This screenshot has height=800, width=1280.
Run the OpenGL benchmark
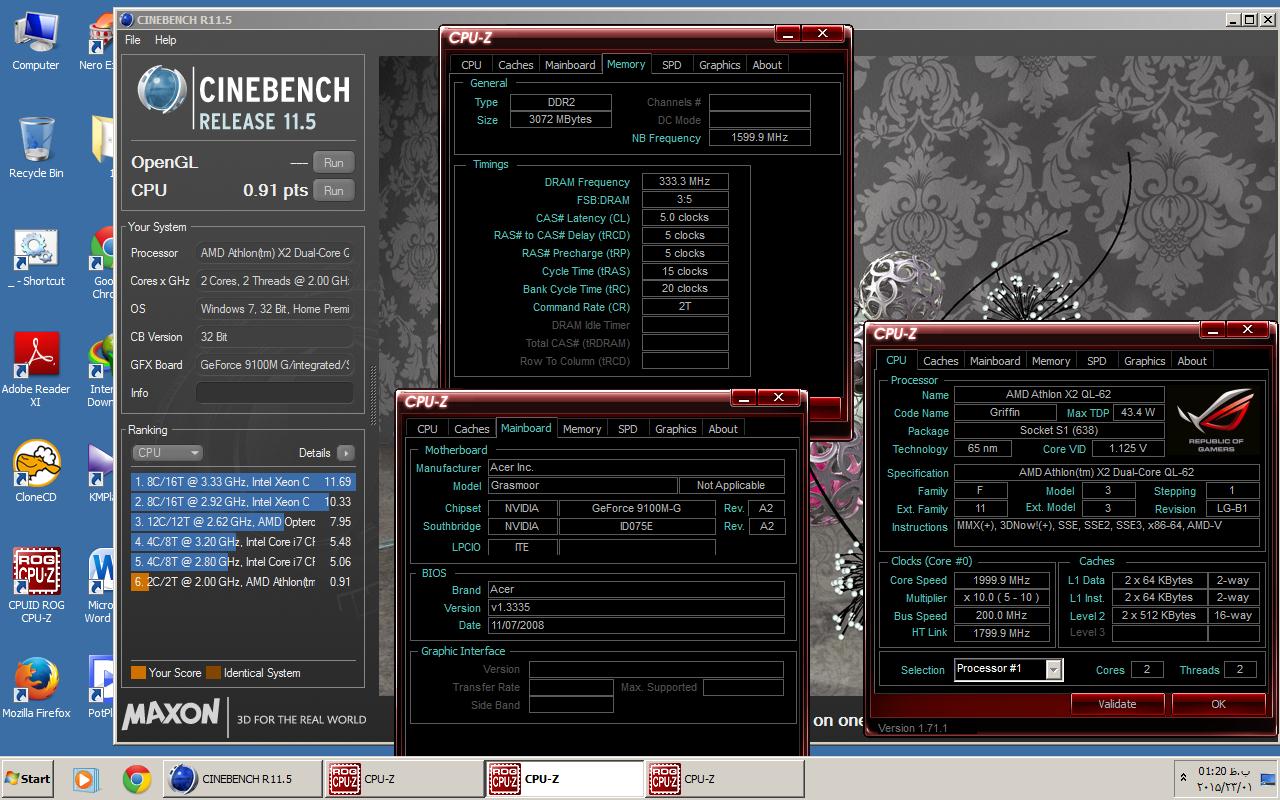(334, 162)
